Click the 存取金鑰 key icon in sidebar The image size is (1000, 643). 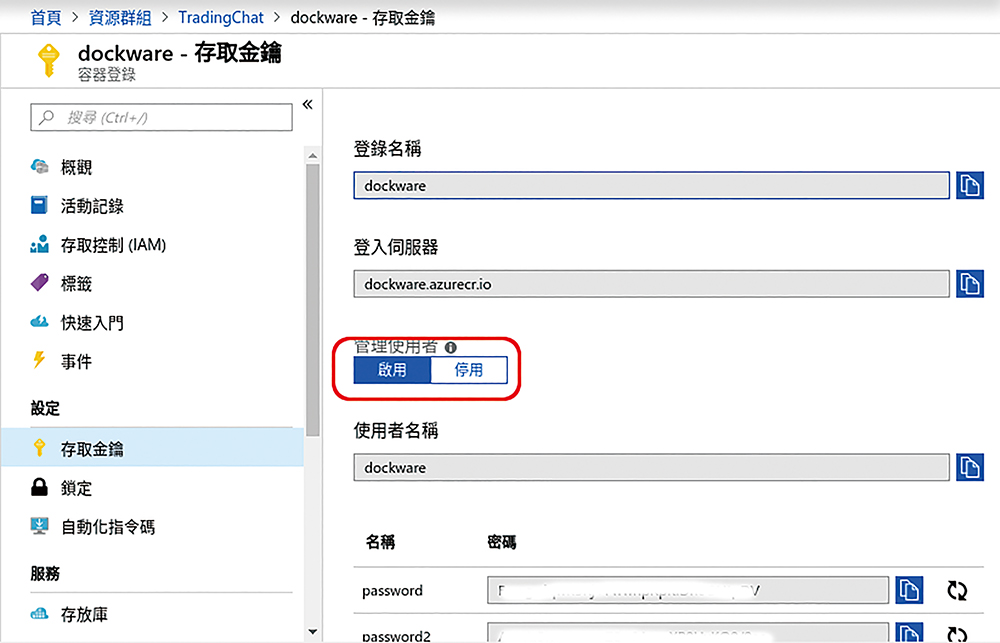(x=40, y=448)
